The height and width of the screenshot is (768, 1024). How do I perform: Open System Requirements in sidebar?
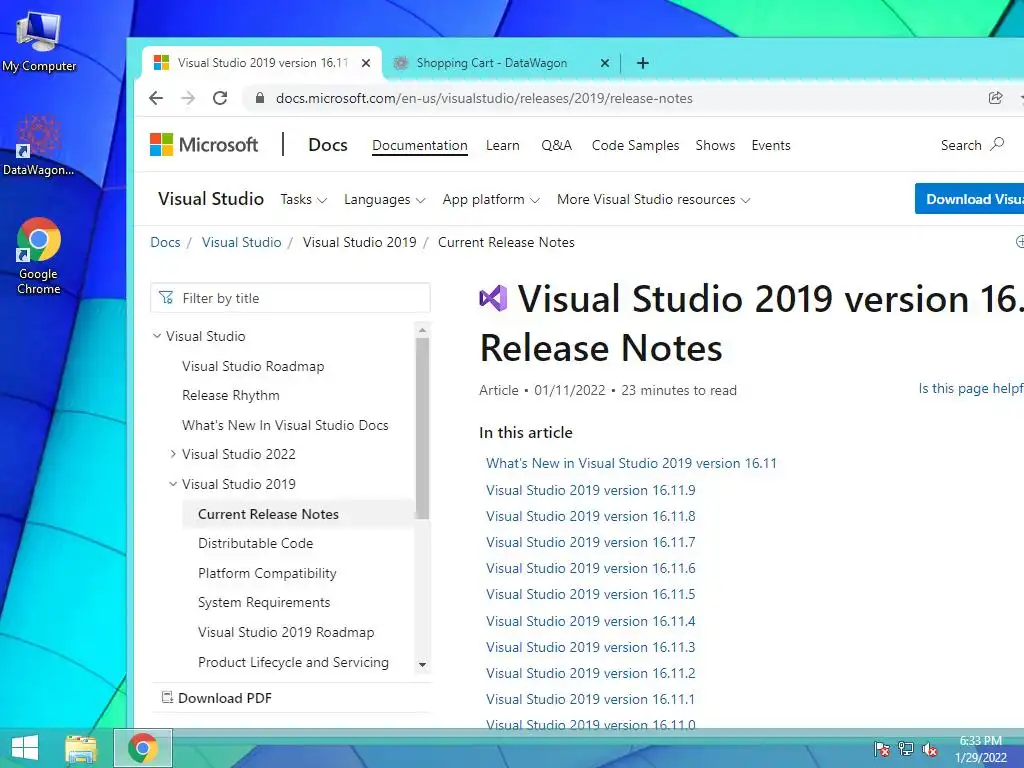[x=264, y=602]
